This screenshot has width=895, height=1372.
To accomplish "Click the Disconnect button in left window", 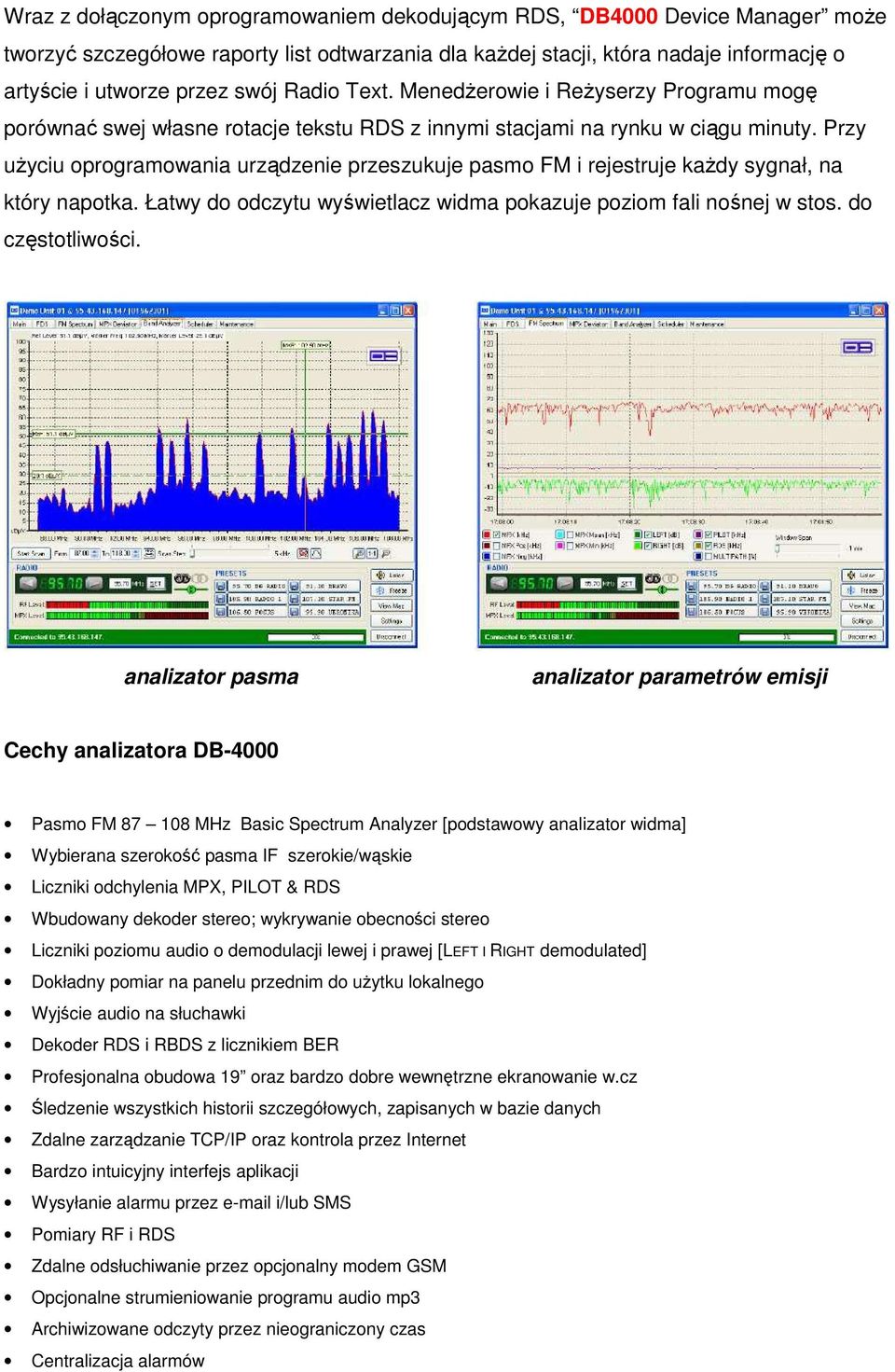I will point(392,637).
